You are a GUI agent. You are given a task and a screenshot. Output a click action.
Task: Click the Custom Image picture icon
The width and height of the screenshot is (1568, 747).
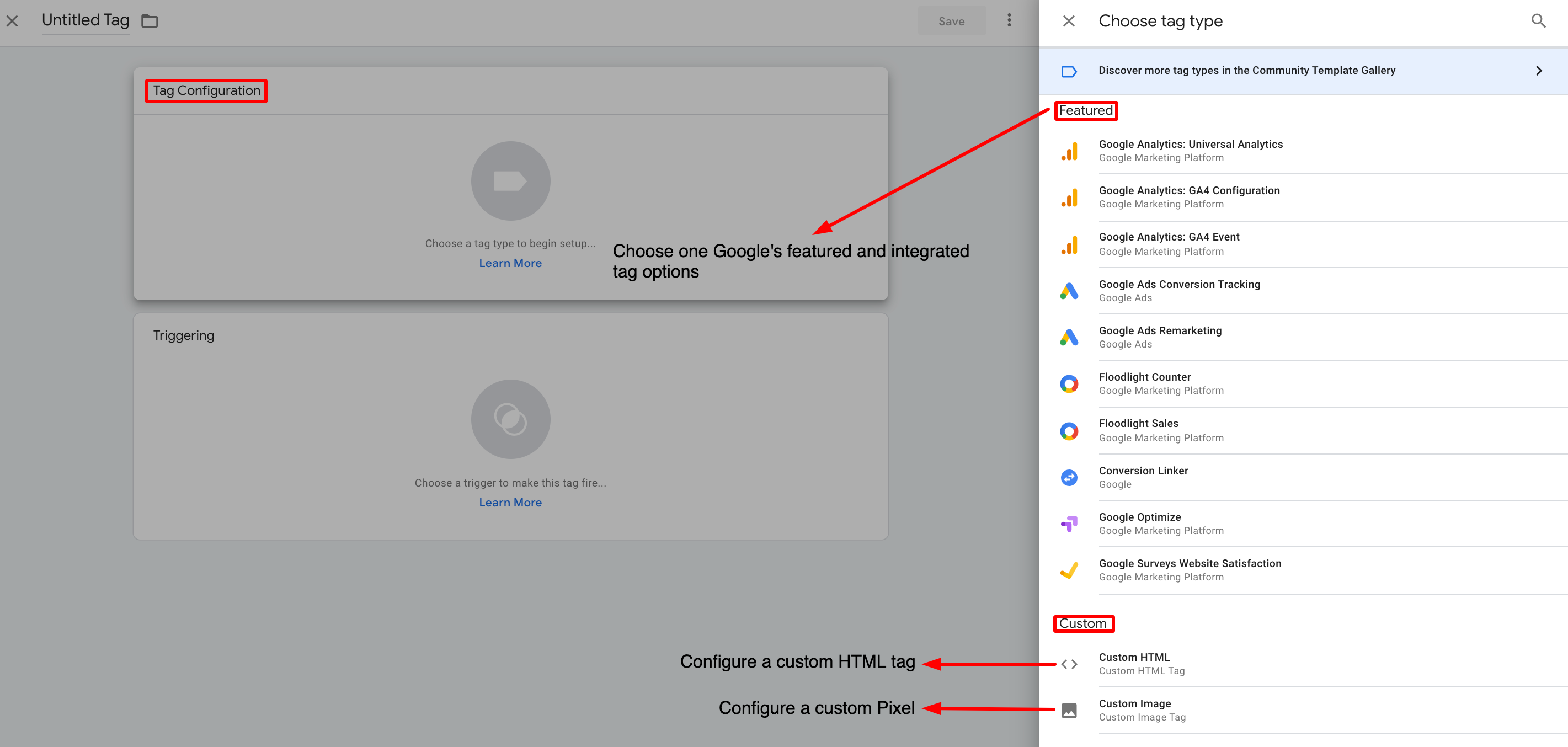(1069, 711)
